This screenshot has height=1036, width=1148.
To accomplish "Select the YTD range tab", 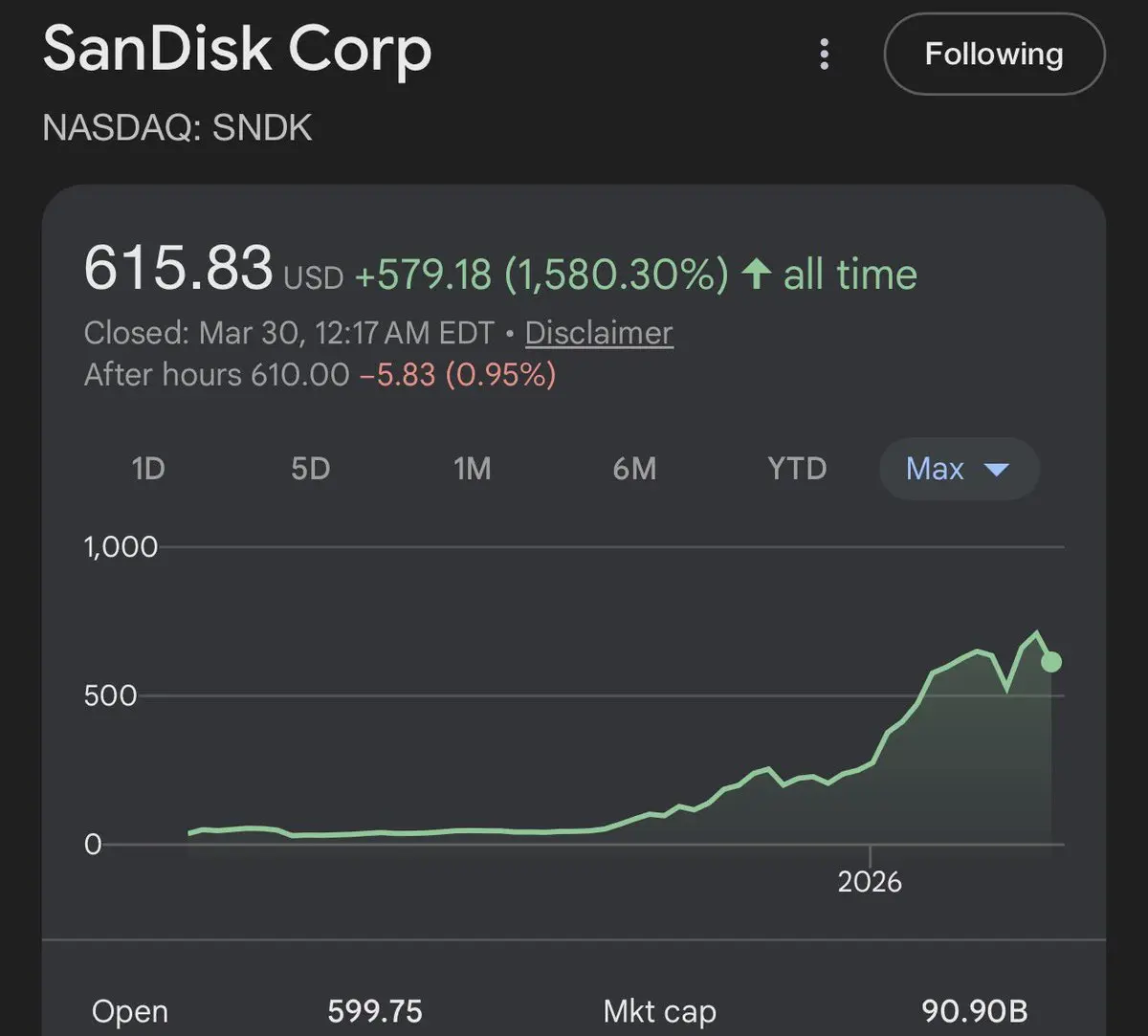I will tap(797, 469).
